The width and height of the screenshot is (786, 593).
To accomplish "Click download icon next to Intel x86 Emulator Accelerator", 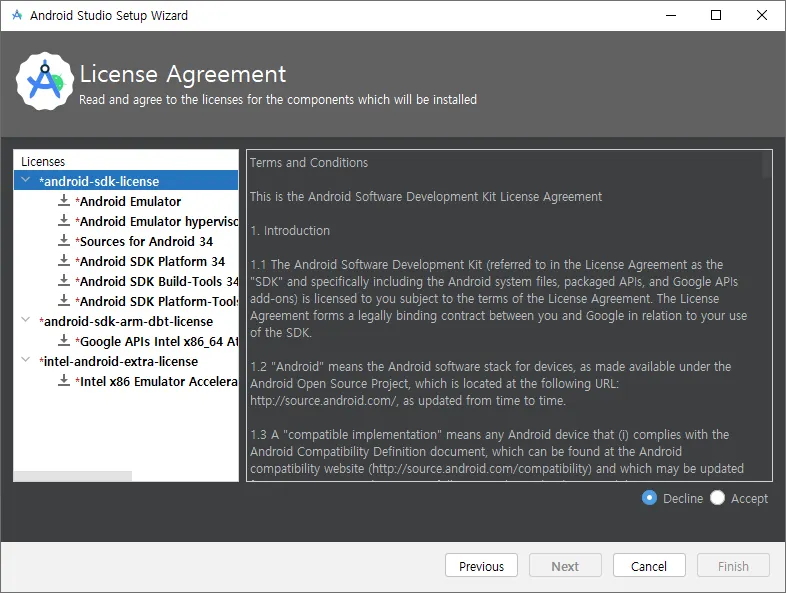I will pyautogui.click(x=64, y=381).
